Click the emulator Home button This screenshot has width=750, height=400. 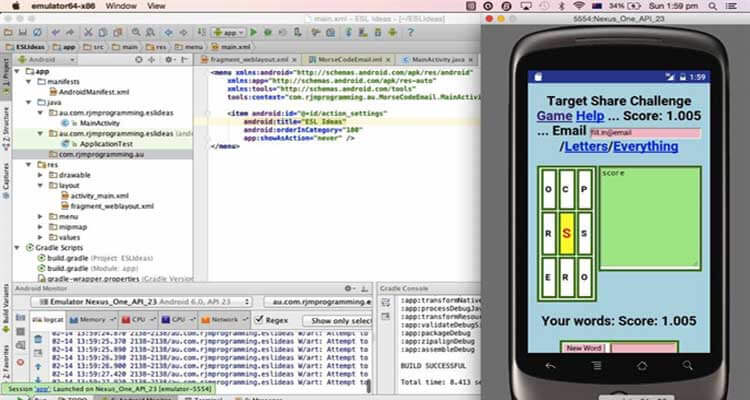tap(642, 366)
